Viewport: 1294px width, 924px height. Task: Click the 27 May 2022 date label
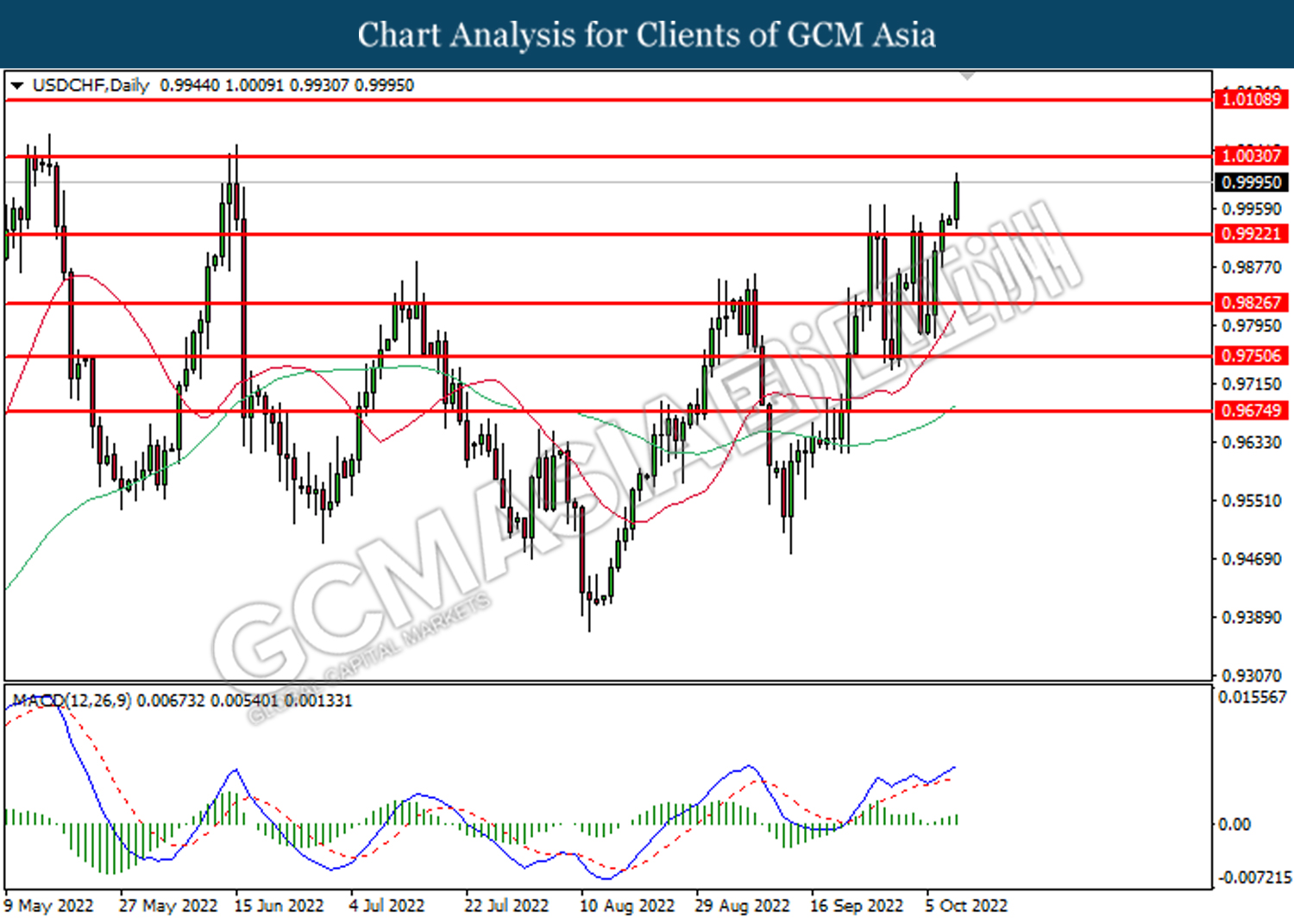168,906
